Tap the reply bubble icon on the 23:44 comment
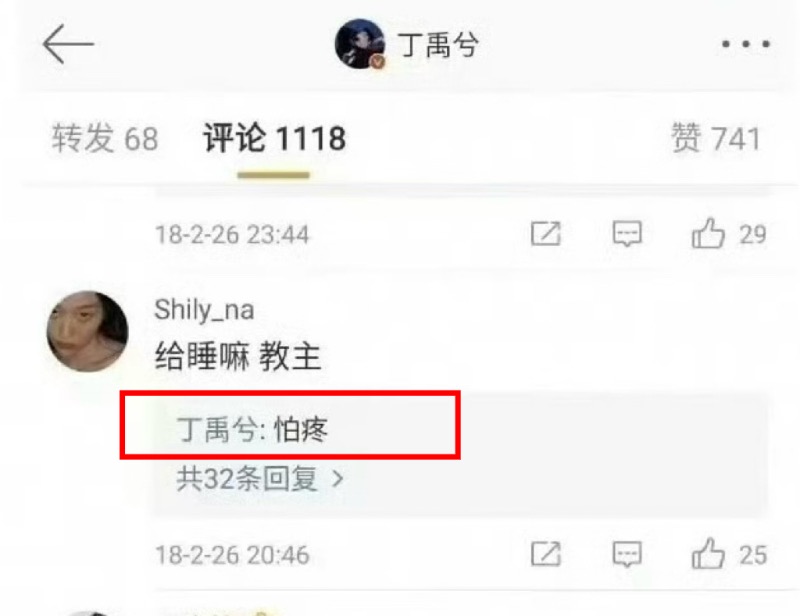The height and width of the screenshot is (616, 800). click(x=627, y=234)
